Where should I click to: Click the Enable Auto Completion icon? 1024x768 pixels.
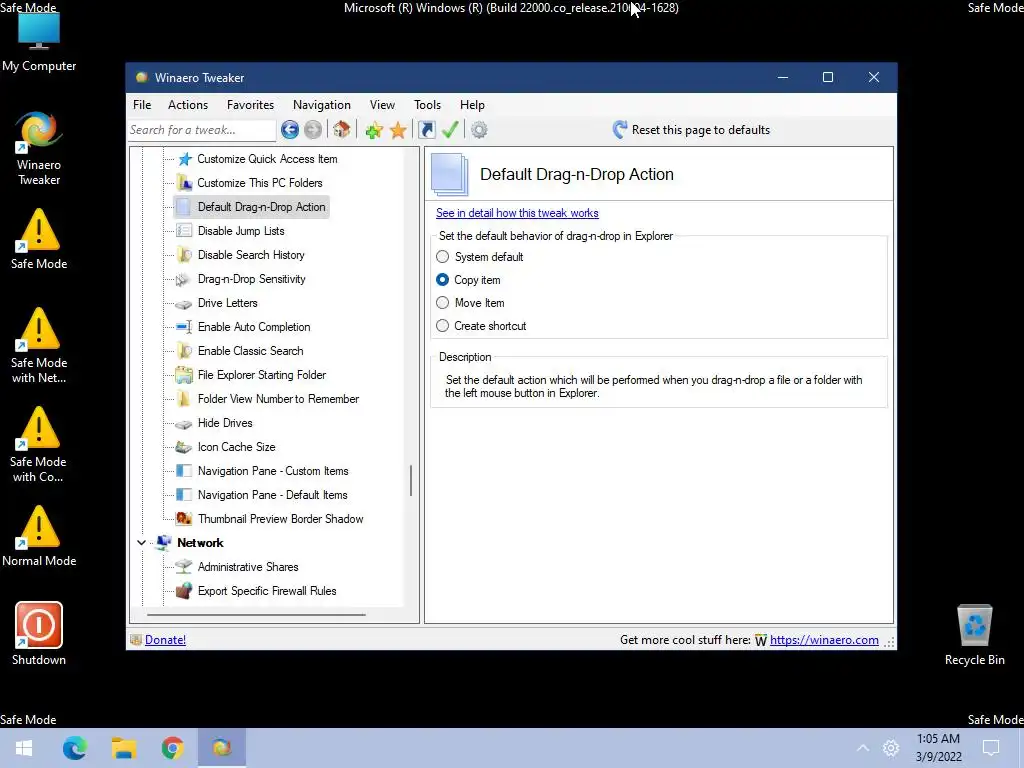(x=184, y=327)
